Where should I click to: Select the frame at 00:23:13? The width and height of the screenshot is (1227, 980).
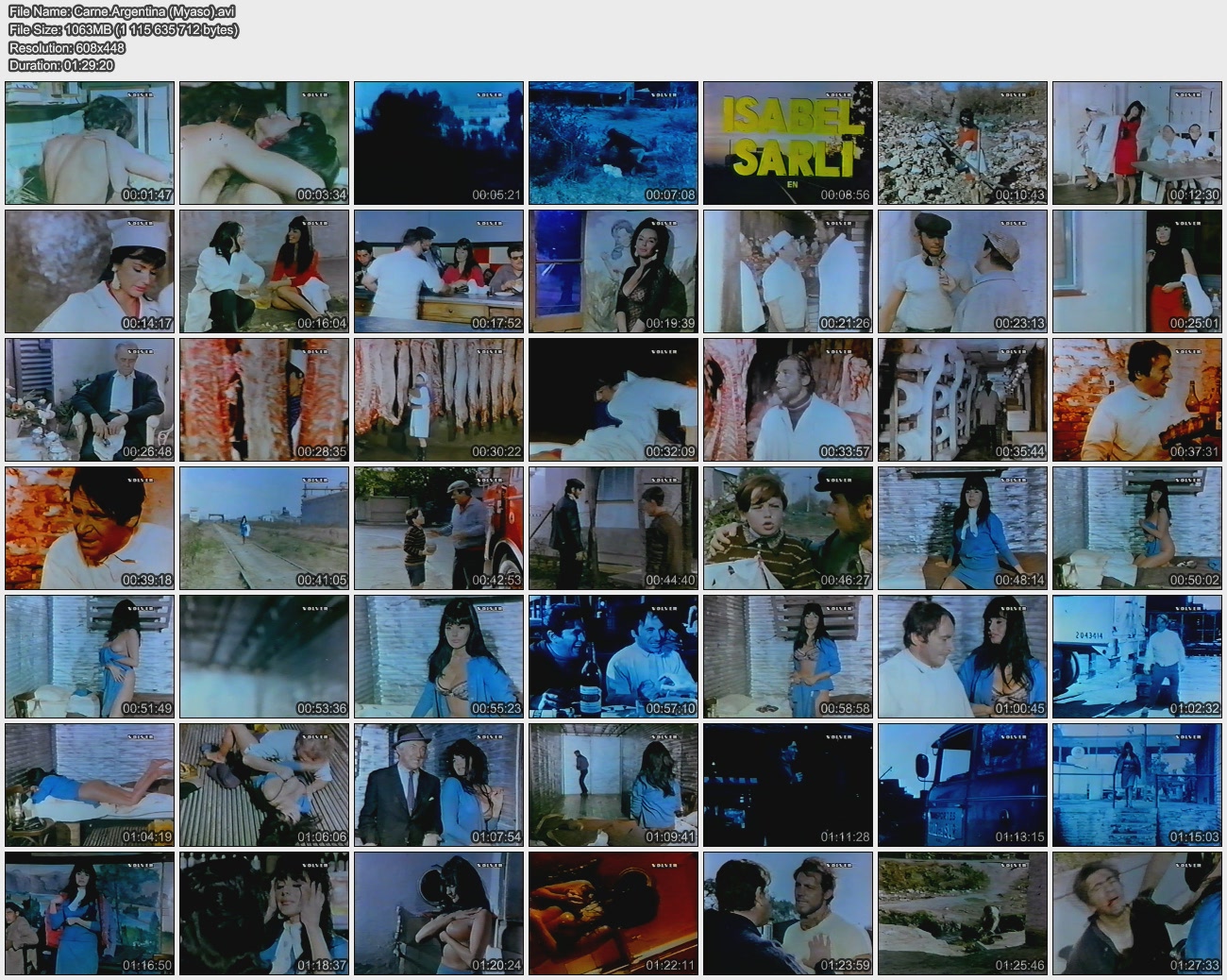click(x=963, y=271)
